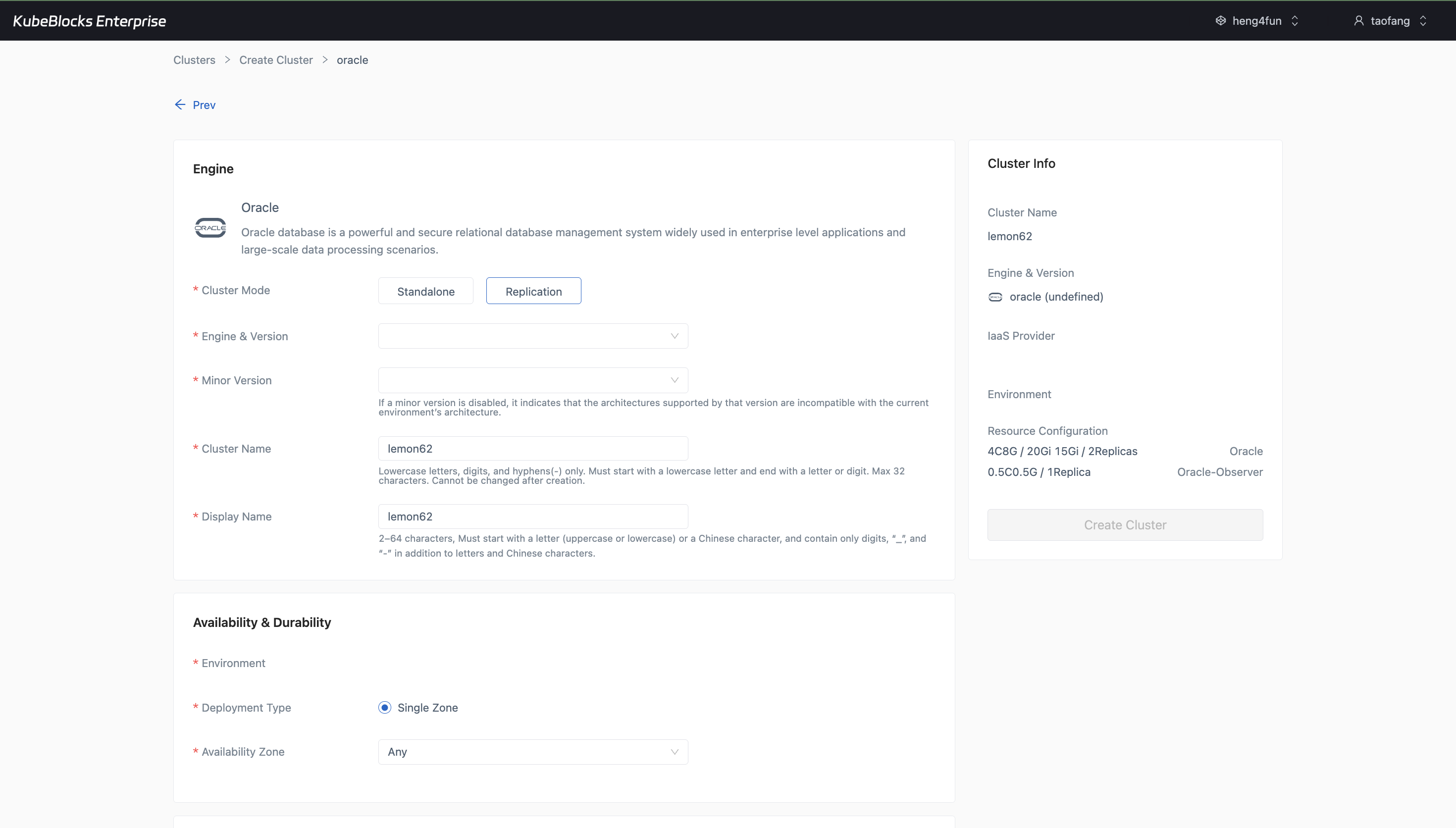The width and height of the screenshot is (1456, 828).
Task: Select the Replication cluster mode
Action: [x=534, y=291]
